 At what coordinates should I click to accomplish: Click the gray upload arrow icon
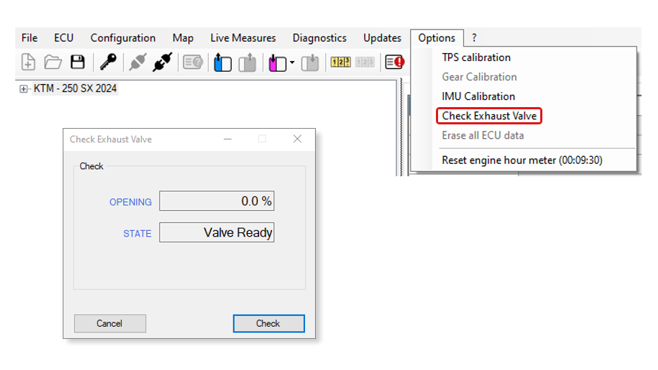pos(248,63)
